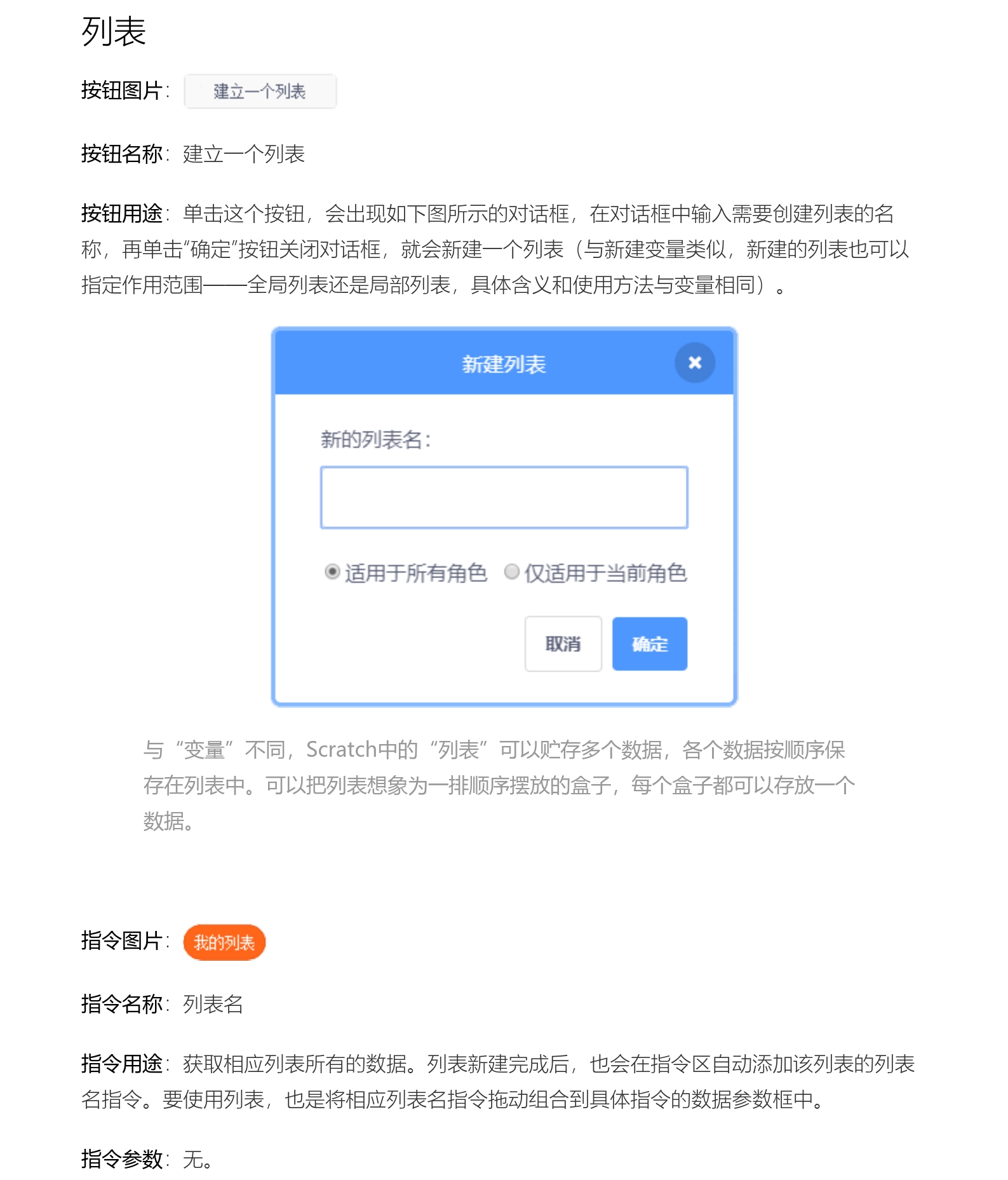Confirm the new list with the 确定 button
The image size is (1008, 1180).
[x=649, y=644]
